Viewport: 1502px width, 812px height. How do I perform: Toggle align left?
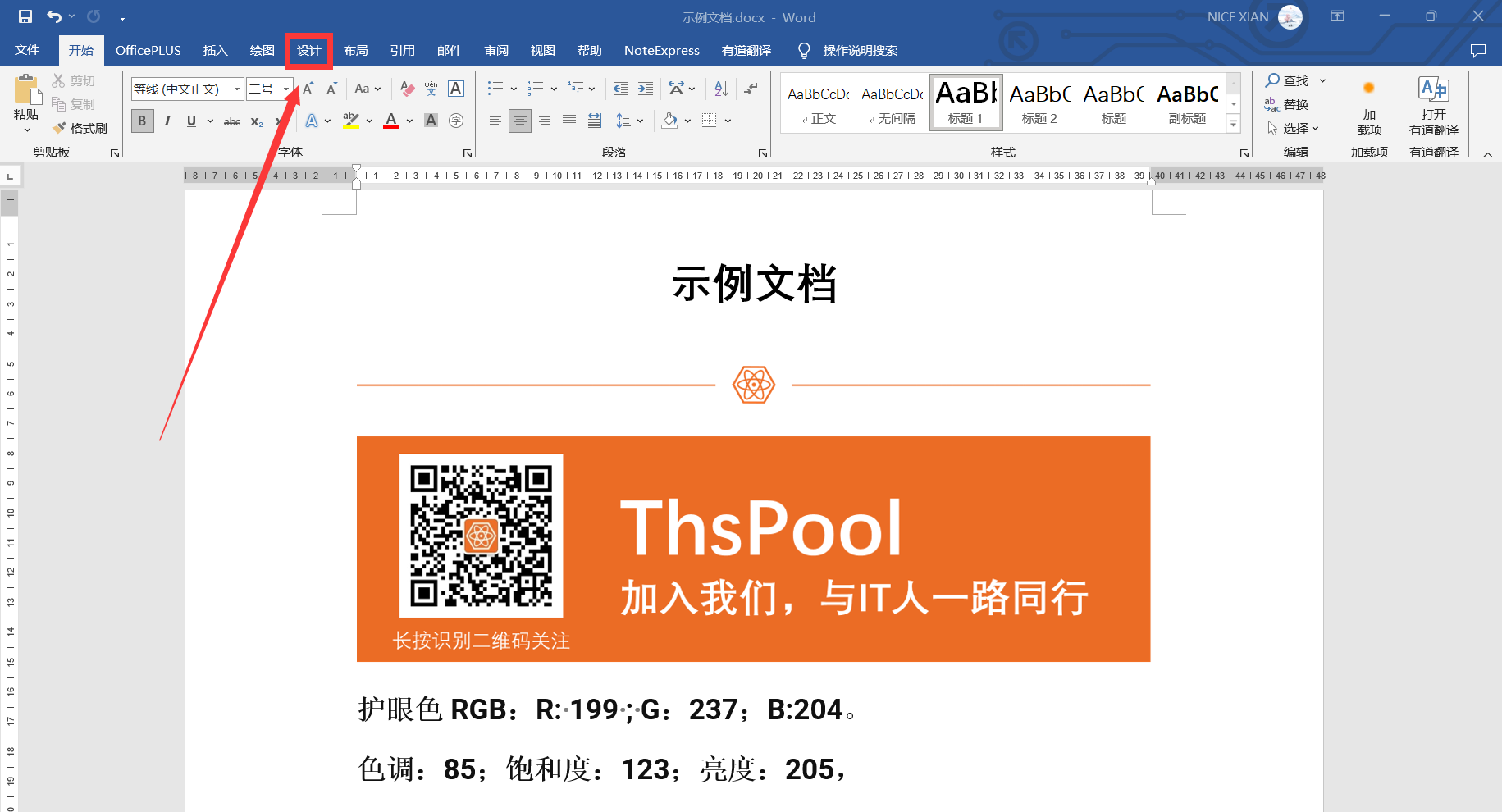point(495,121)
